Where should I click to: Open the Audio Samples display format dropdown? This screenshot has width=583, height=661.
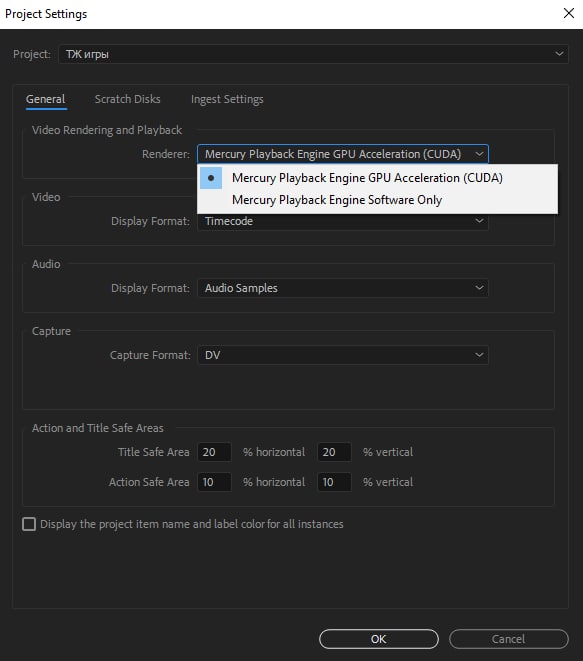(x=343, y=288)
